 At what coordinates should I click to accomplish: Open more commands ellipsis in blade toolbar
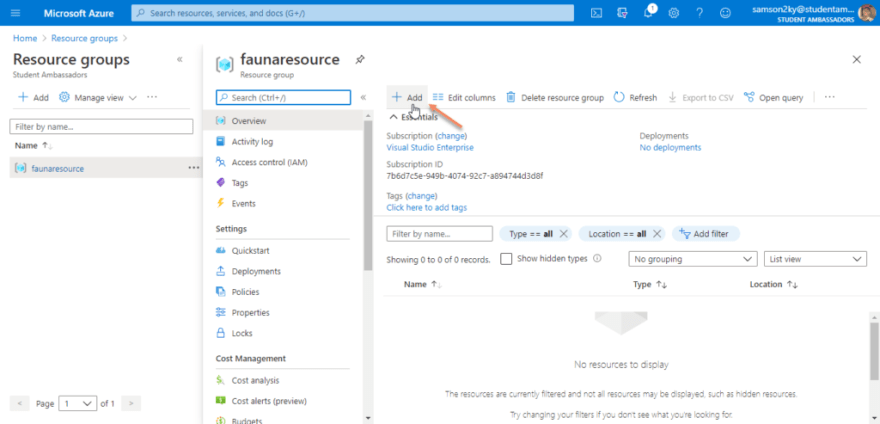pos(829,97)
